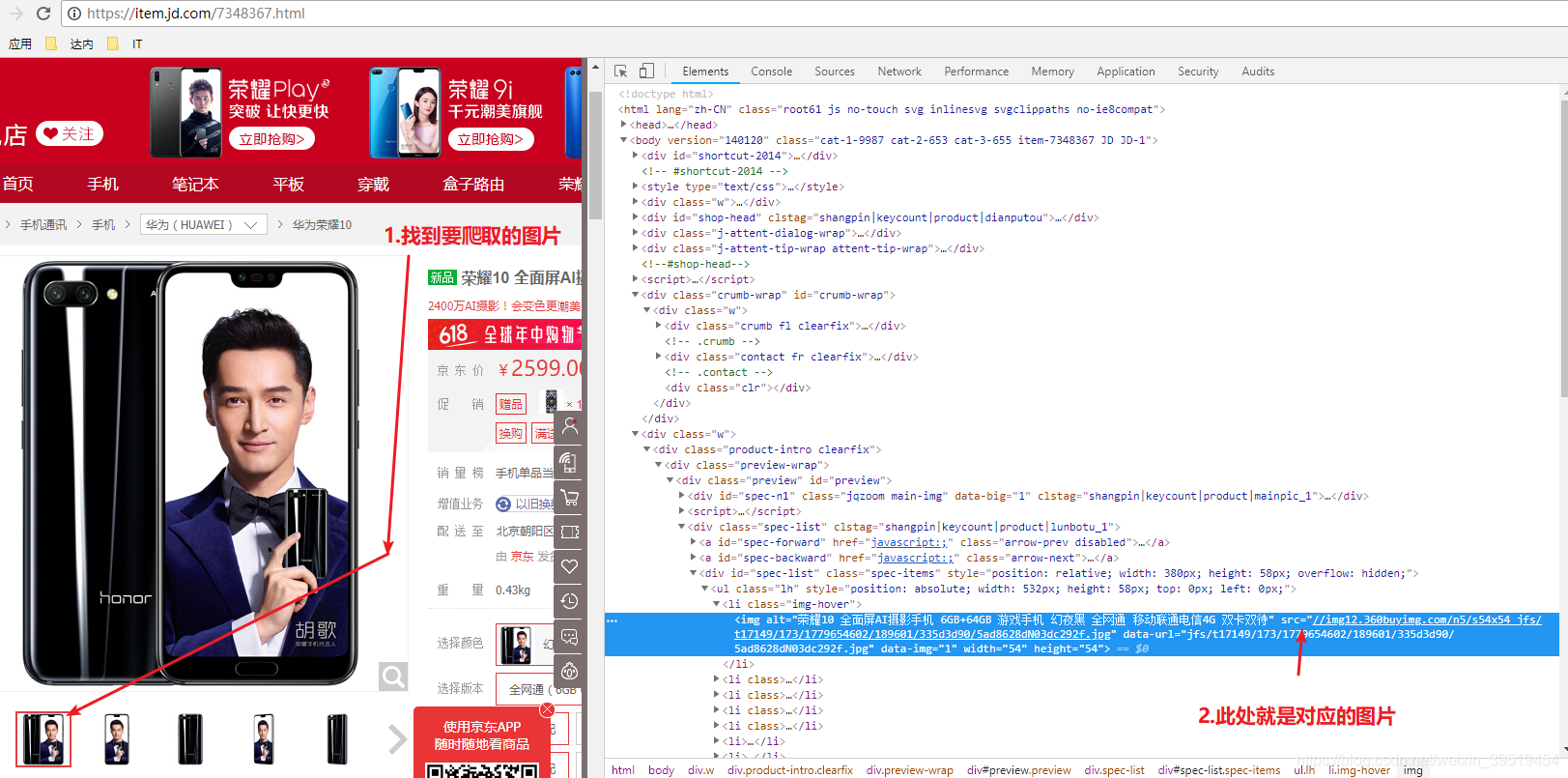This screenshot has height=778, width=1568.
Task: Open the 华为 (HUAWEI) breadcrumb dropdown
Action: (204, 224)
